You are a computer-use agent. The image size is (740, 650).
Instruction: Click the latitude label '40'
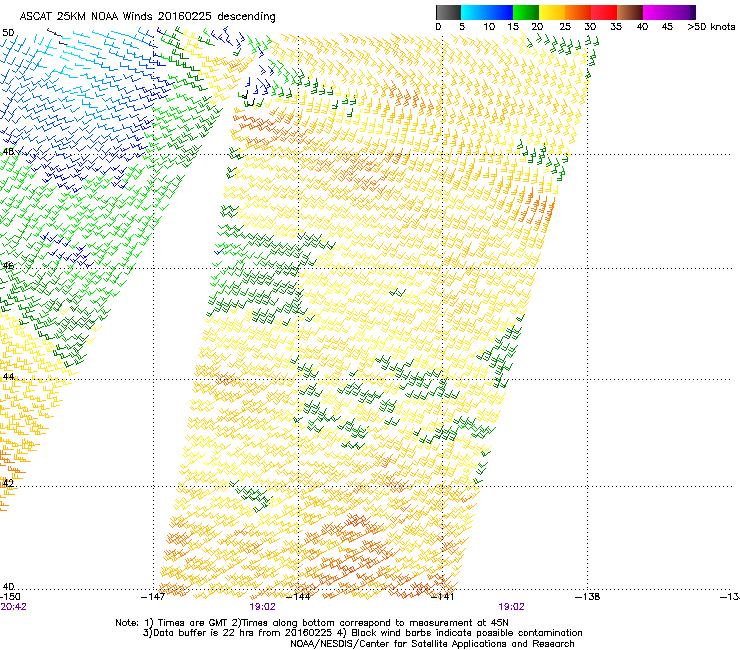pyautogui.click(x=8, y=587)
